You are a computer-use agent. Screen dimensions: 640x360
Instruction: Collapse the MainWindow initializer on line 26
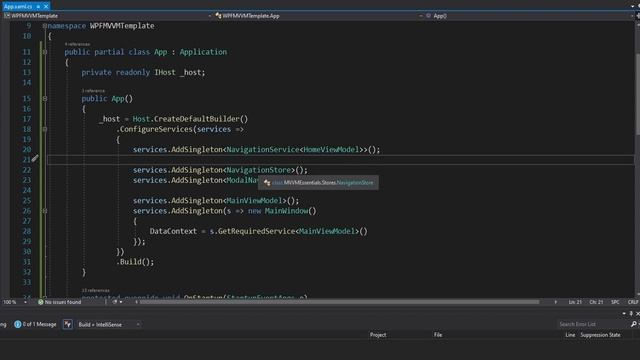click(x=45, y=211)
